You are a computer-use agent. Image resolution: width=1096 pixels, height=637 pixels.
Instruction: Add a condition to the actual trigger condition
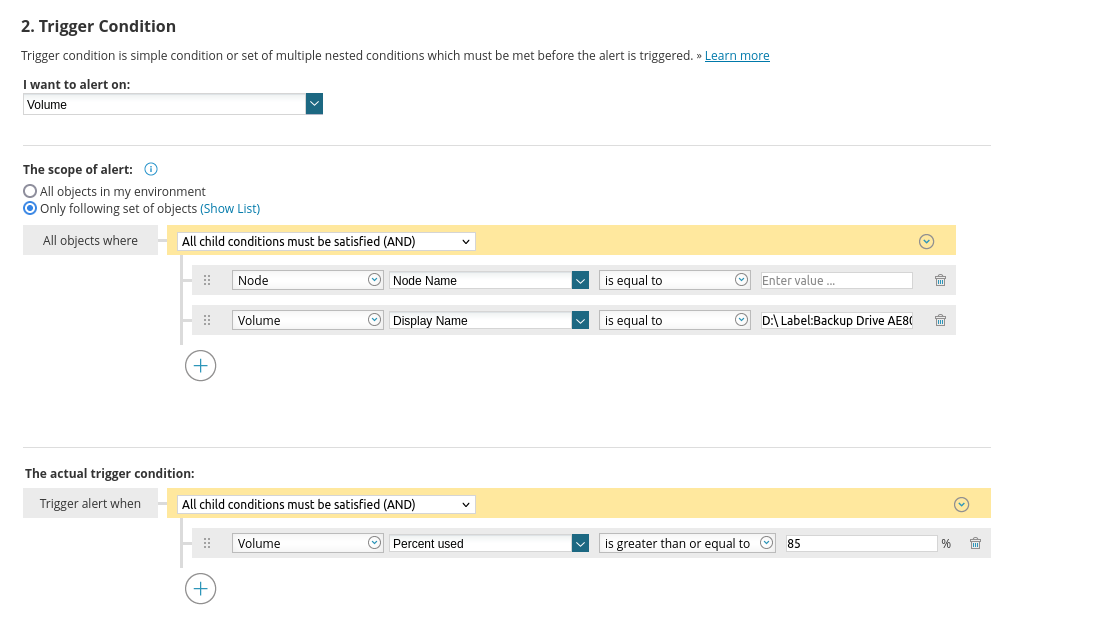(201, 589)
